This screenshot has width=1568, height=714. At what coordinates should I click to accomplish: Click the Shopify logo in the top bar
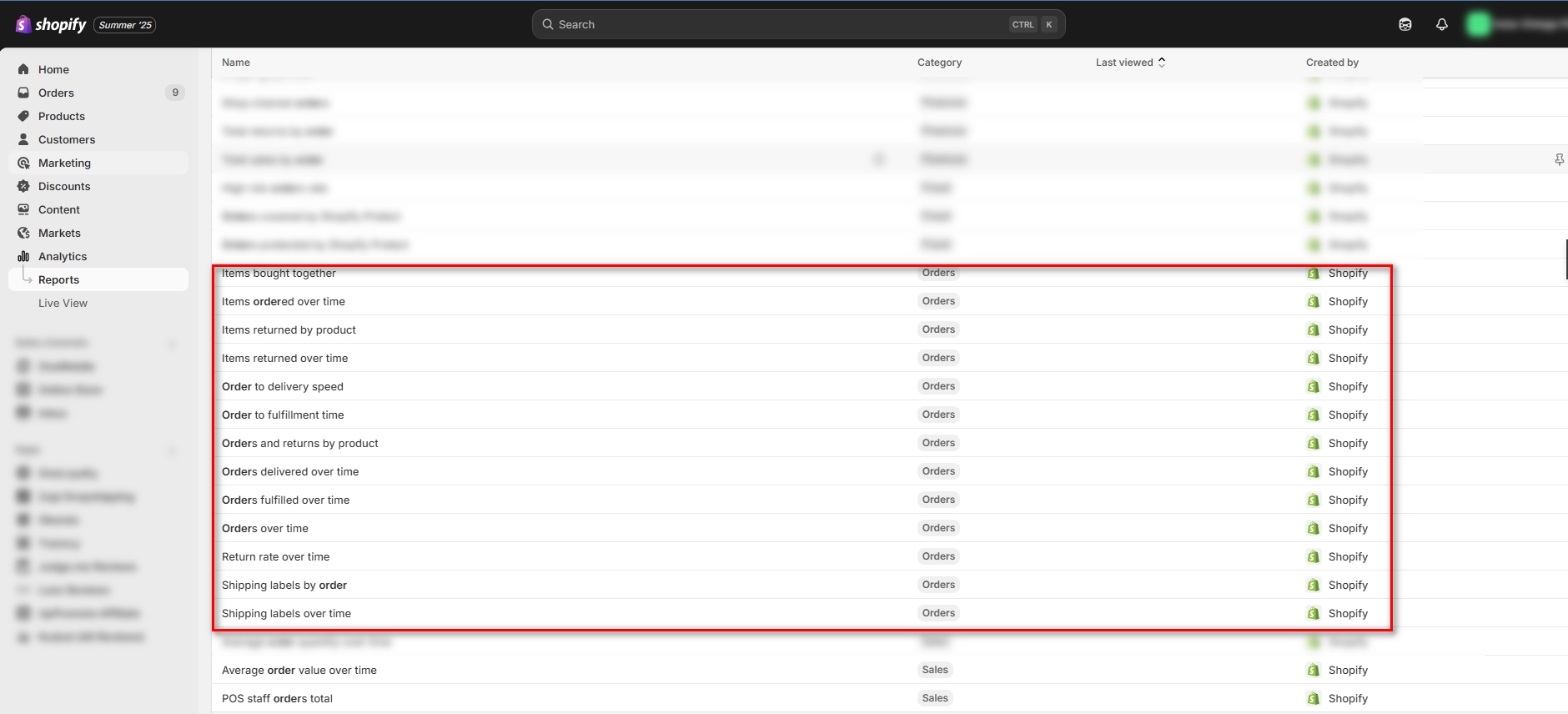coord(51,25)
